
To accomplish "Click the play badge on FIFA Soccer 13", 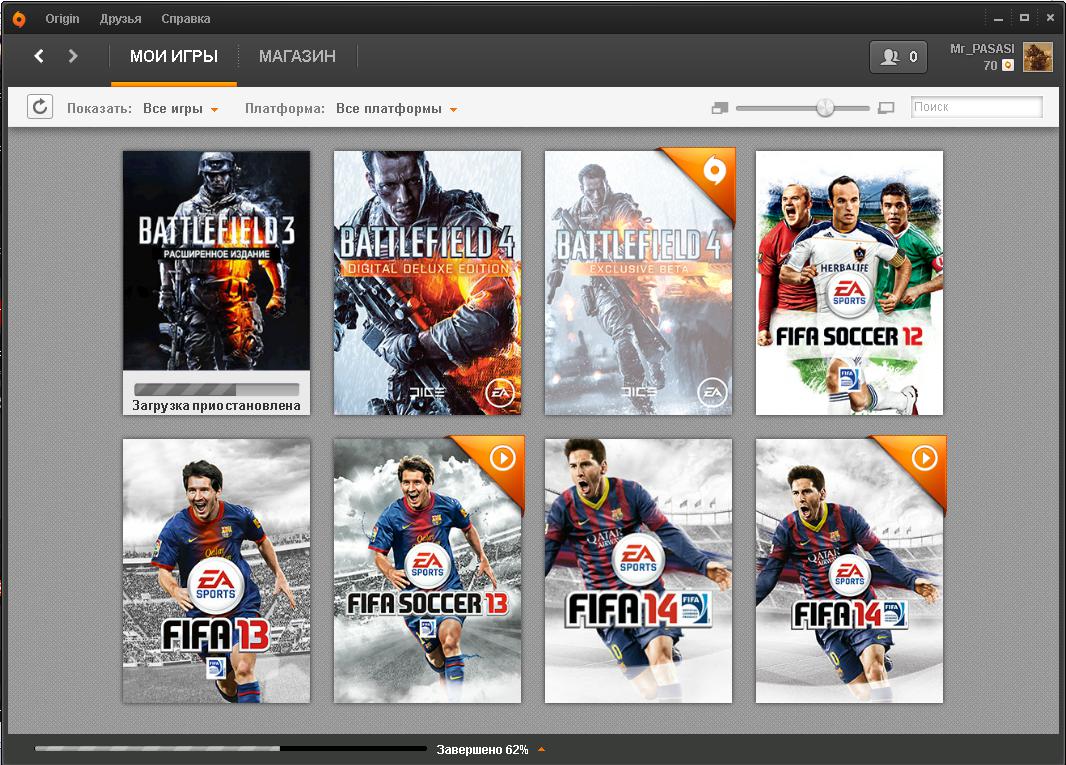I will [x=502, y=458].
